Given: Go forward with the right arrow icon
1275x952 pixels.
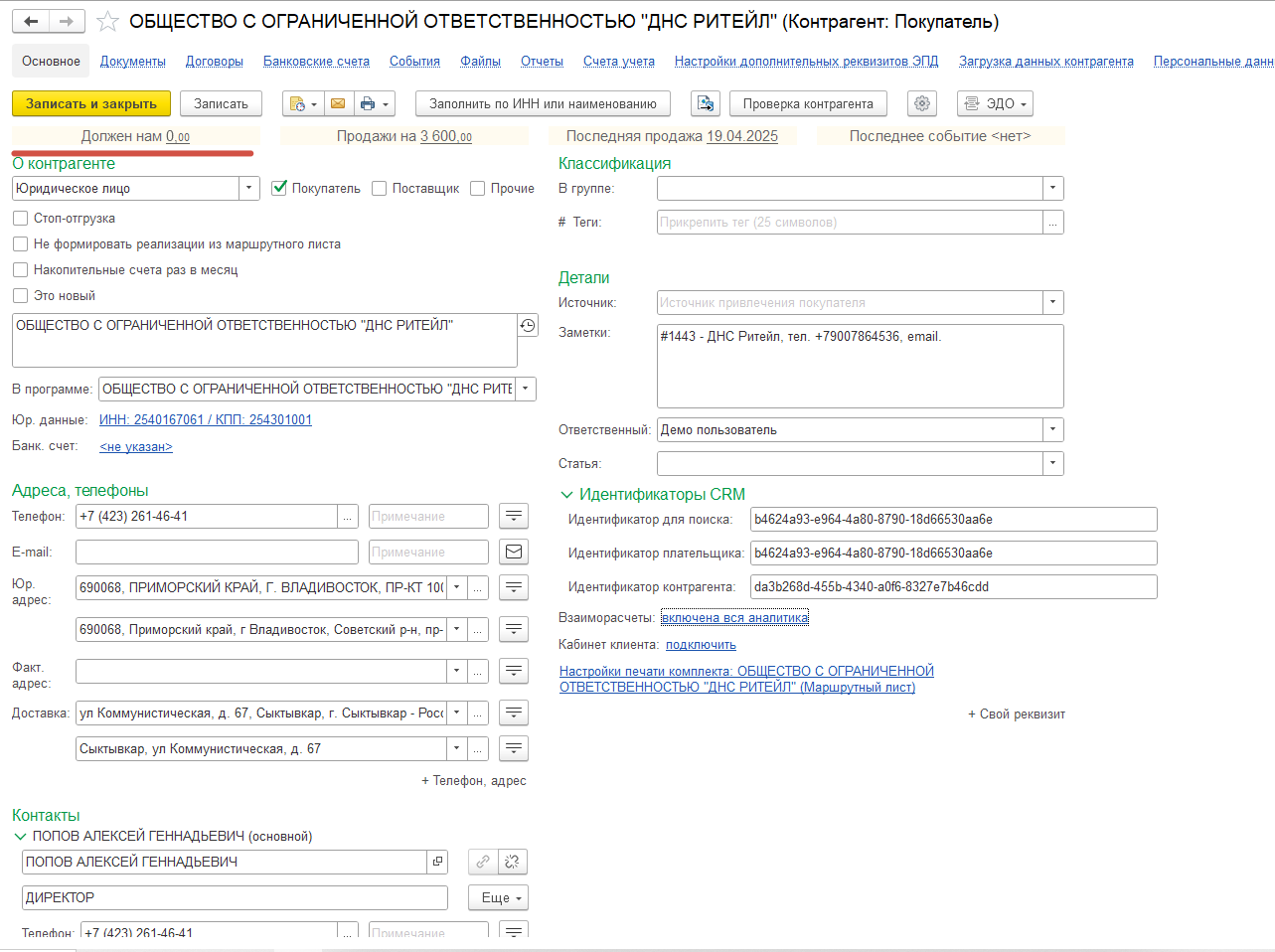Looking at the screenshot, I should pos(67,21).
